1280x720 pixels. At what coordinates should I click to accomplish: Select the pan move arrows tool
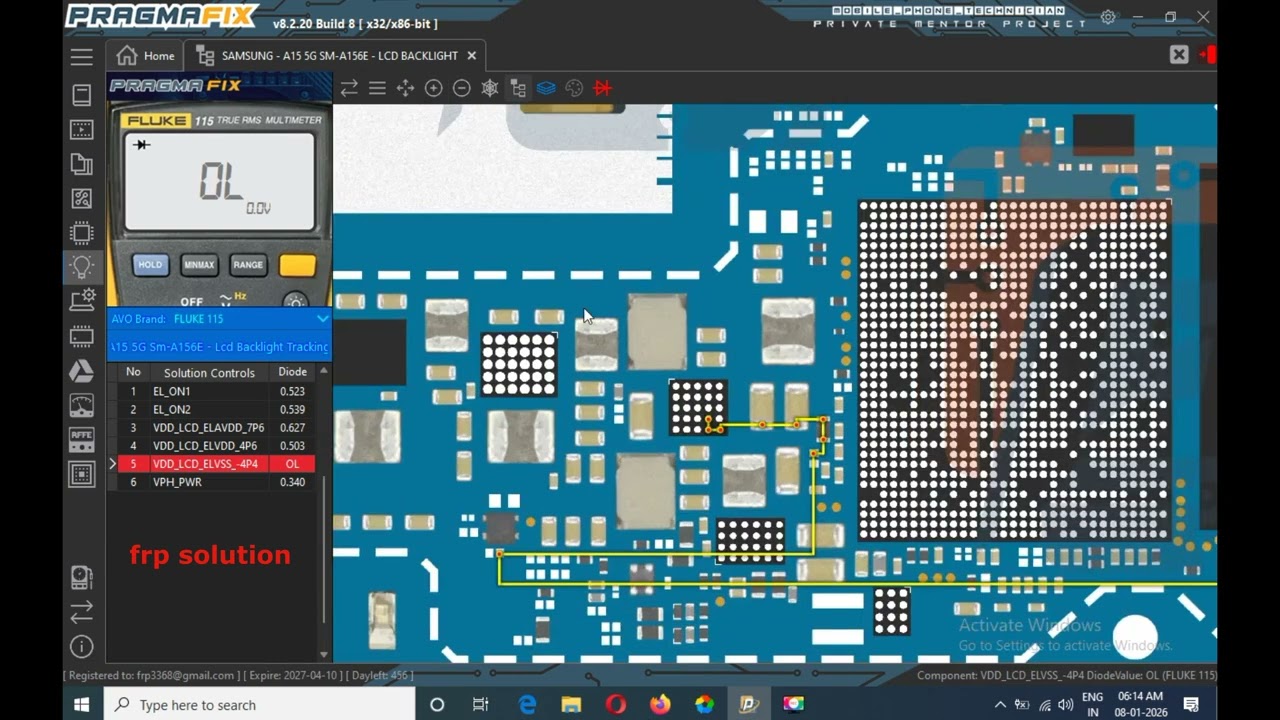[405, 88]
